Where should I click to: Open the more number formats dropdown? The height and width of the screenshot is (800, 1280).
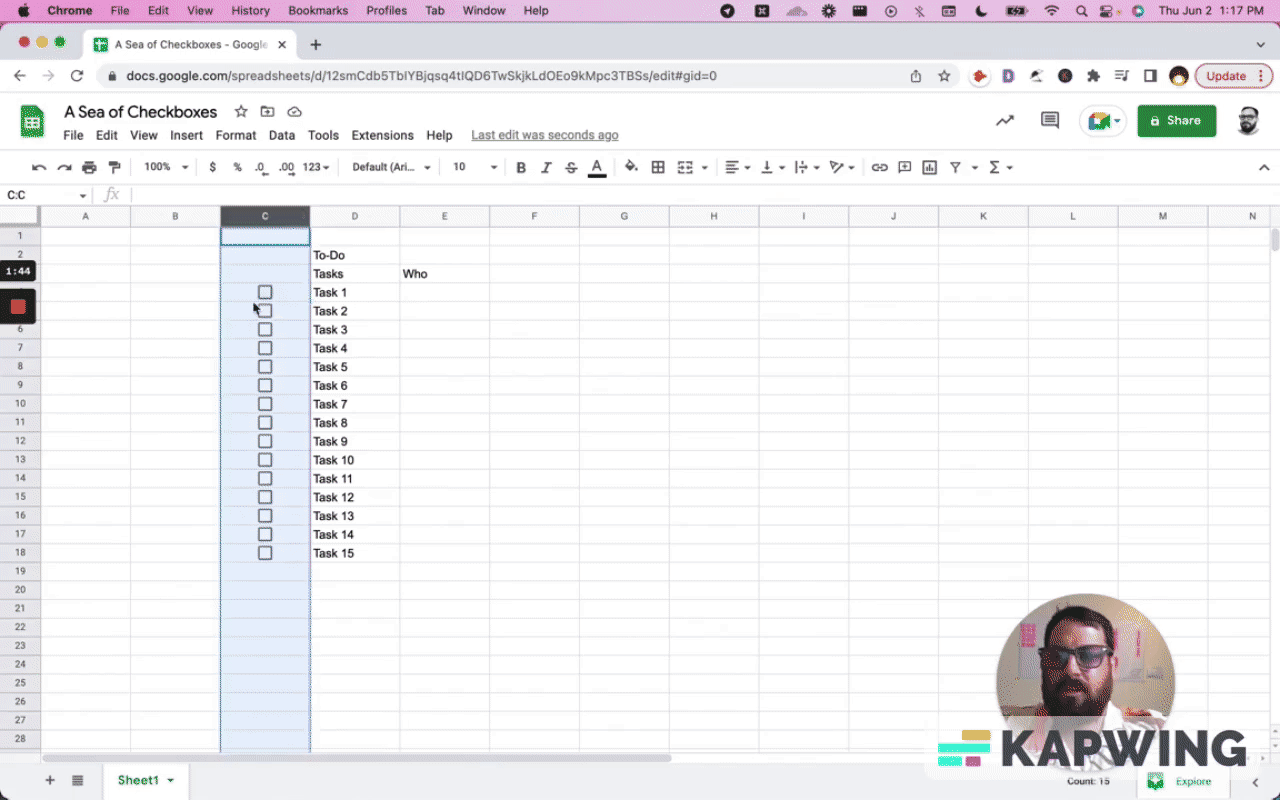[x=316, y=168]
